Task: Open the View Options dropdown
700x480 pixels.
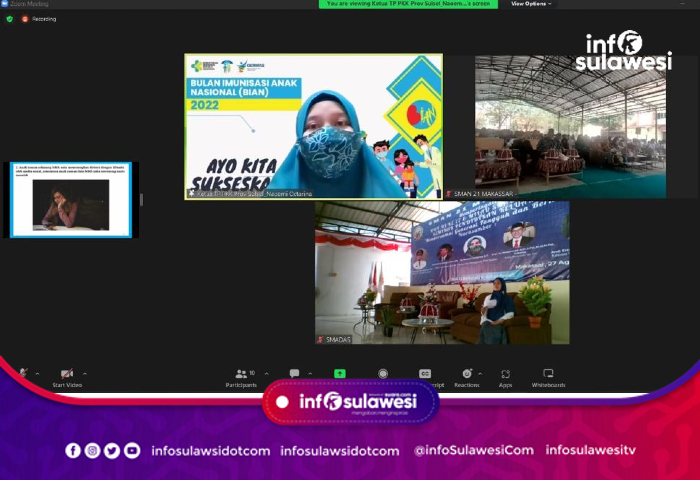Action: 531,4
